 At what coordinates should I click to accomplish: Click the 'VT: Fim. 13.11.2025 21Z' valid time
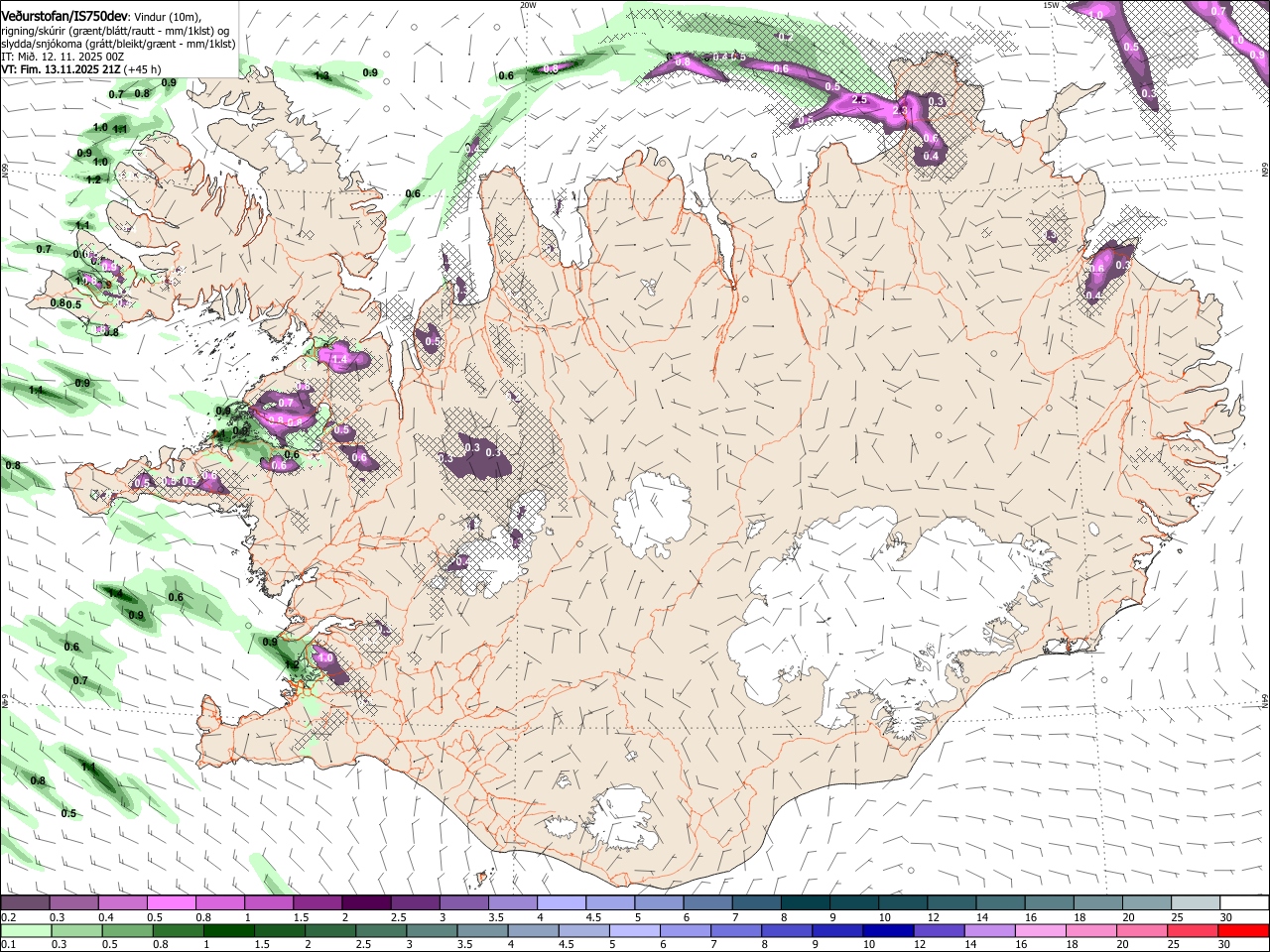(62, 70)
